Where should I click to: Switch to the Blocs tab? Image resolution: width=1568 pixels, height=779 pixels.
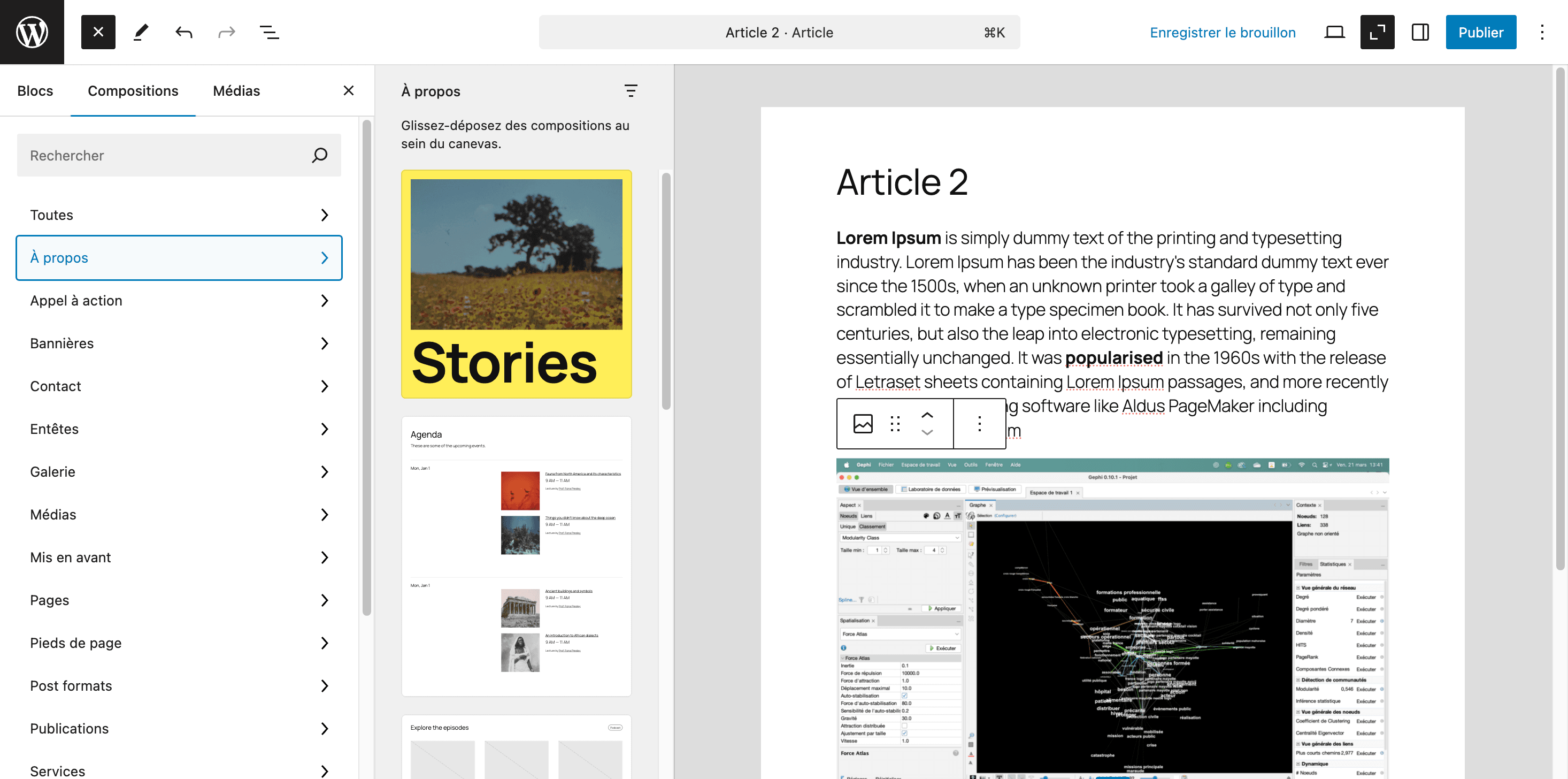[35, 91]
